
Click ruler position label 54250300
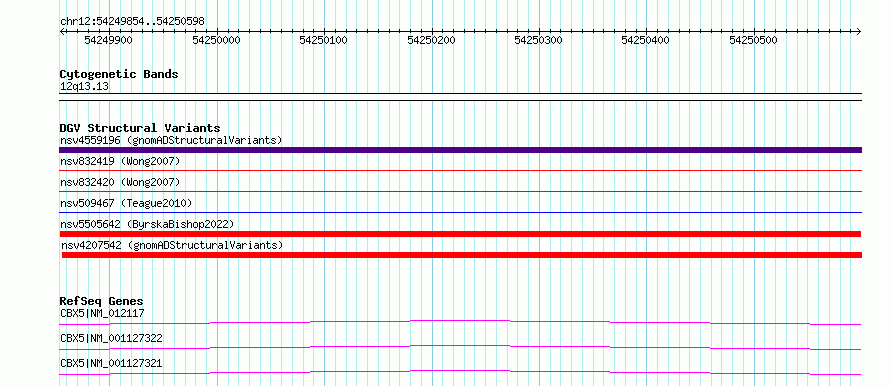[538, 40]
